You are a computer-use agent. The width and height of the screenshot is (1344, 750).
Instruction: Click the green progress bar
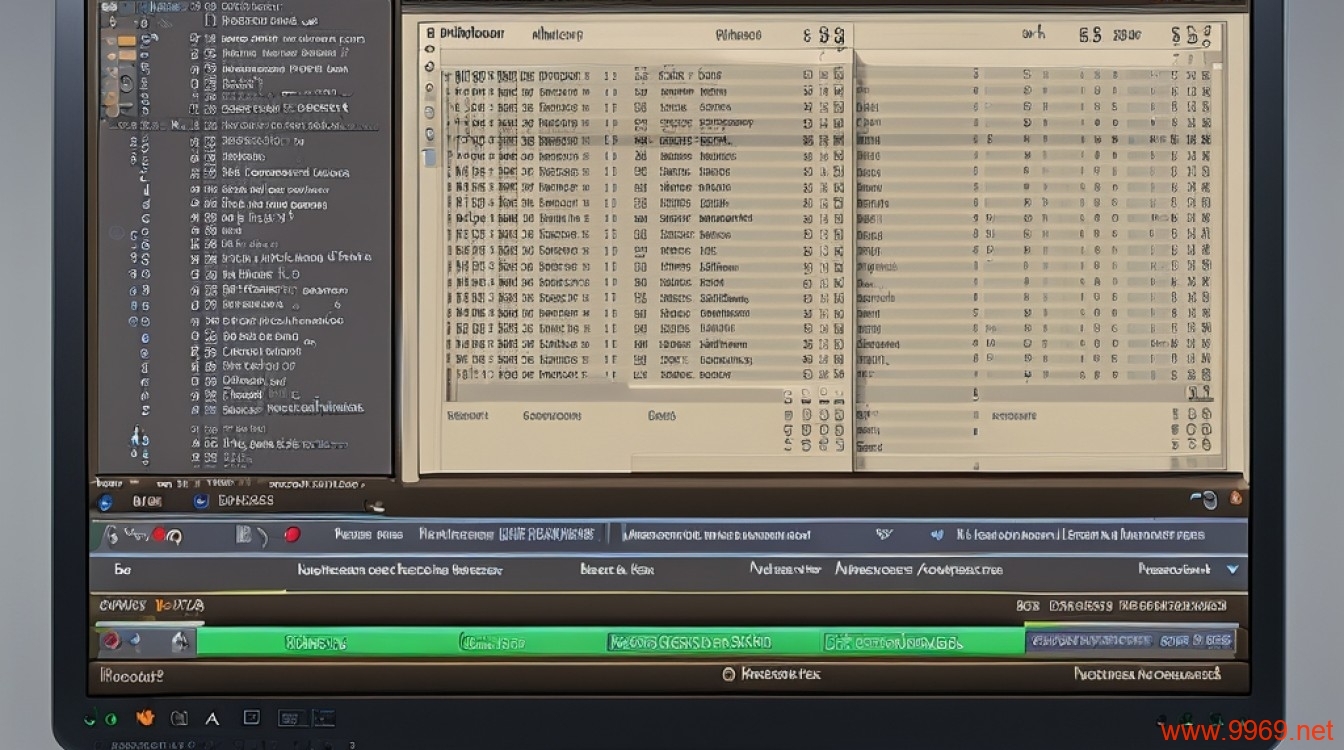click(610, 641)
